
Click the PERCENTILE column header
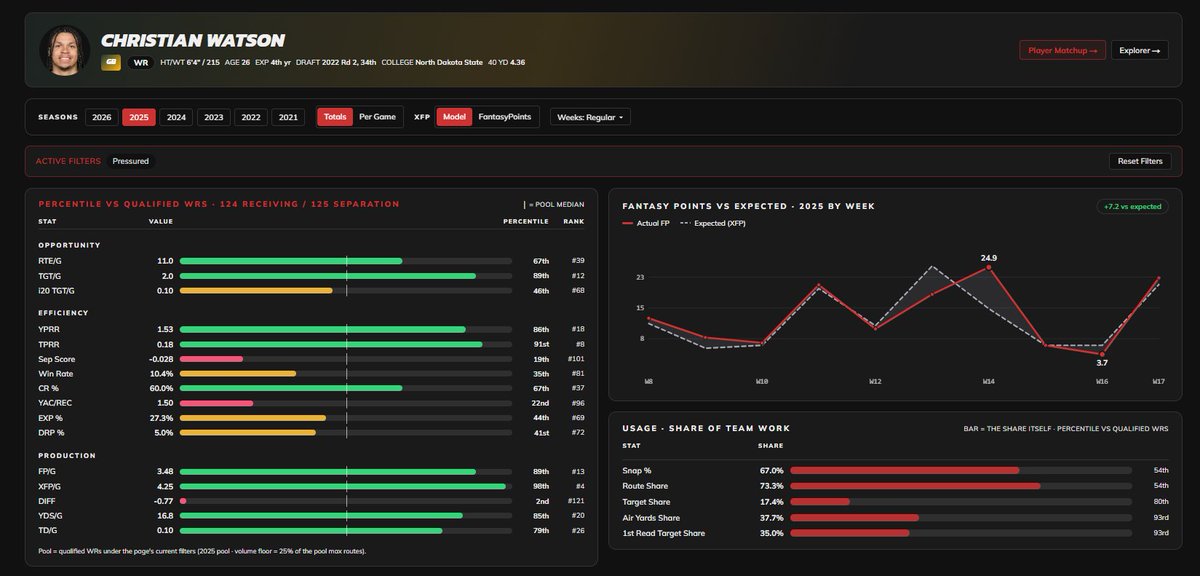(526, 221)
